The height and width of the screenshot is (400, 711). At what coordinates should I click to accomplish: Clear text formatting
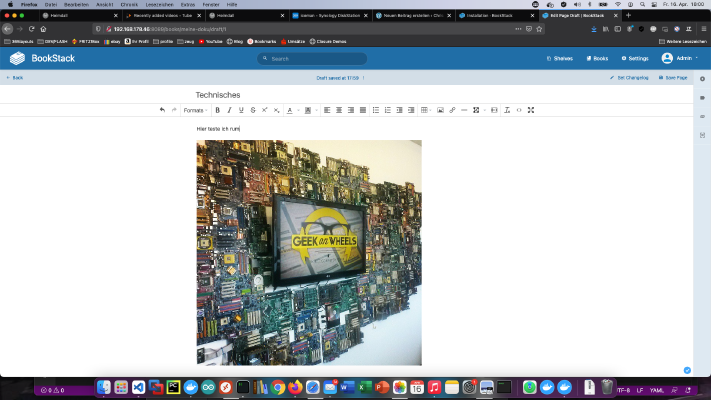tap(507, 110)
